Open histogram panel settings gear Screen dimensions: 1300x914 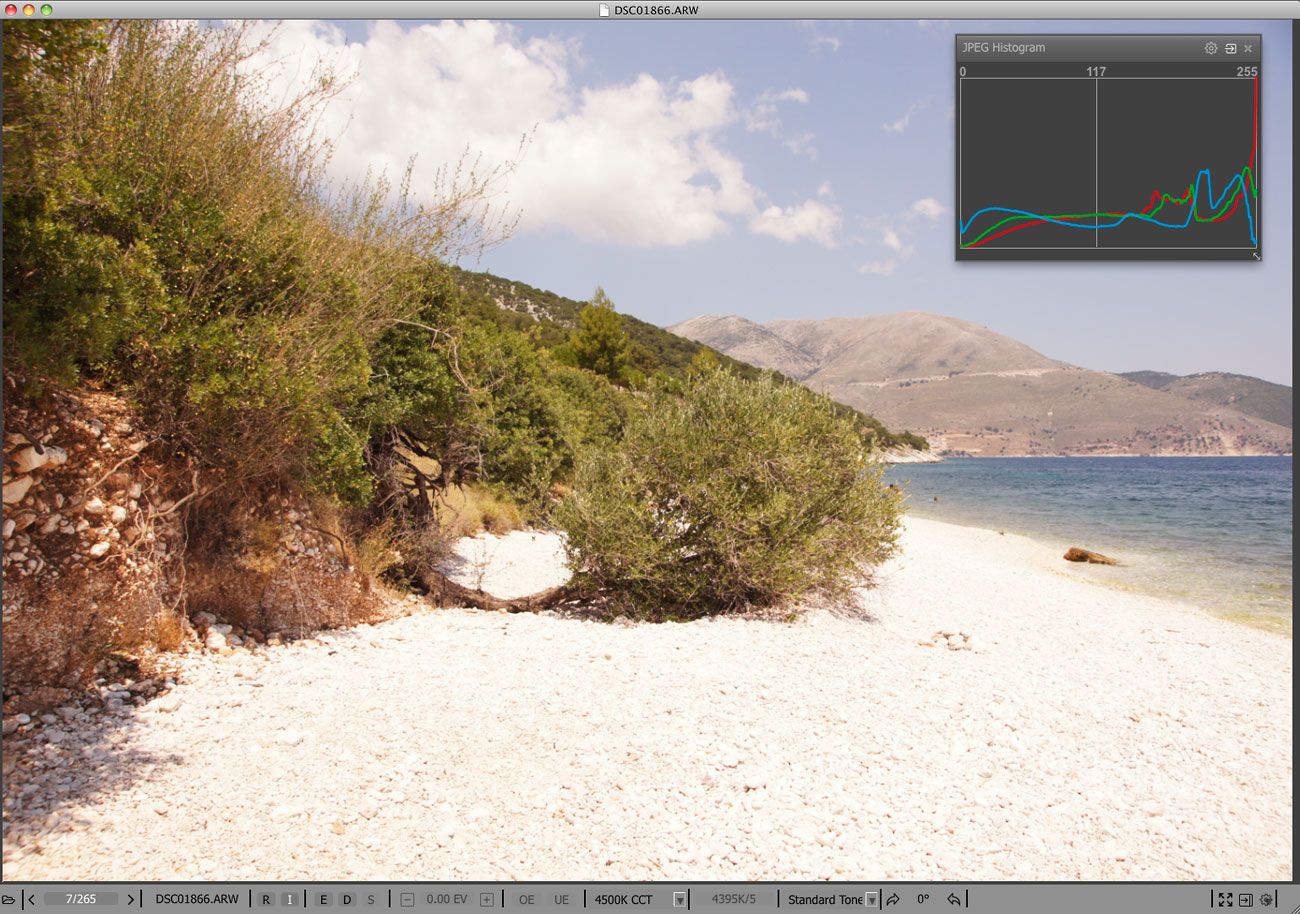tap(1210, 48)
